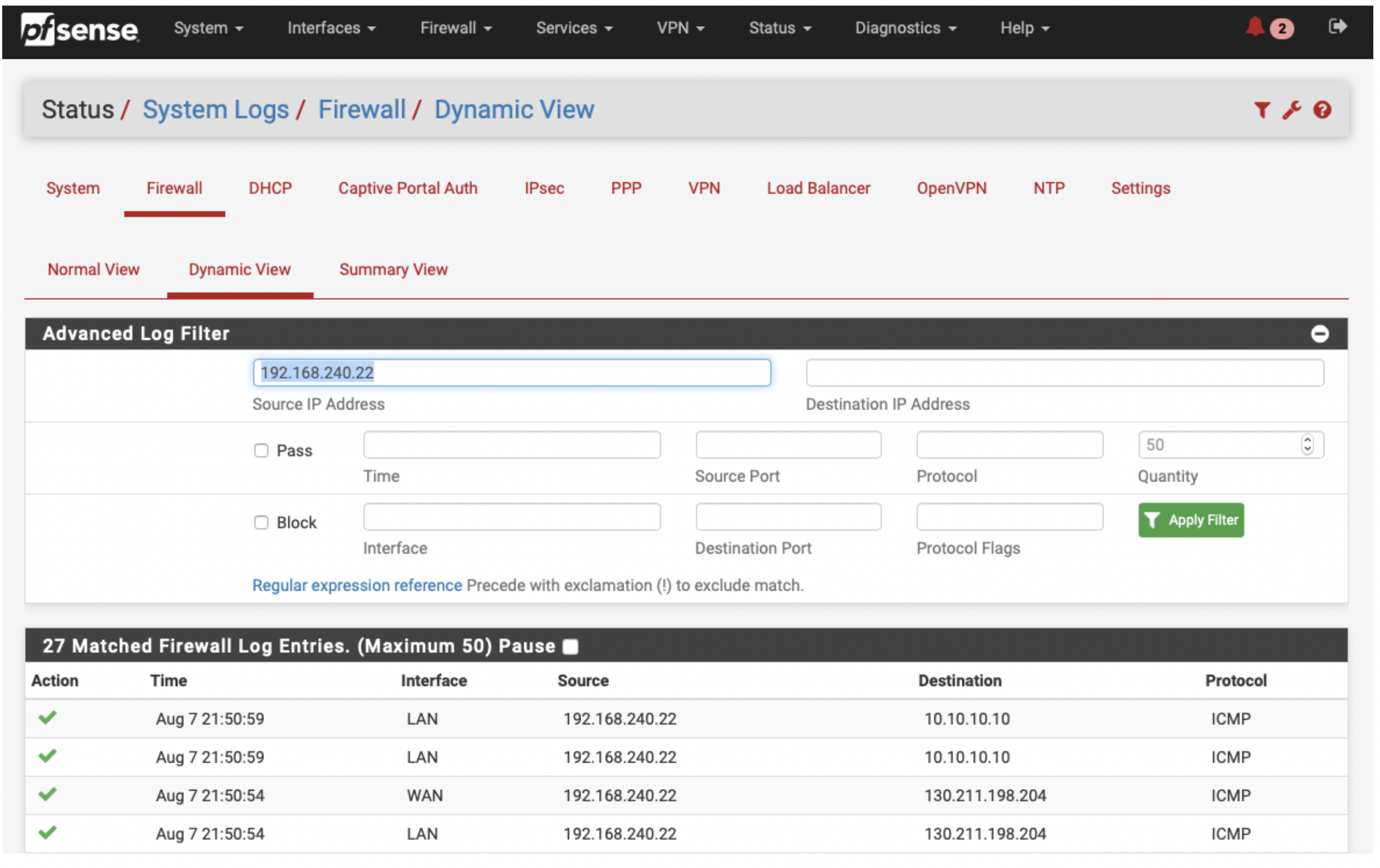Click the Quantity stepper arrows
This screenshot has height=868, width=1380.
1306,444
